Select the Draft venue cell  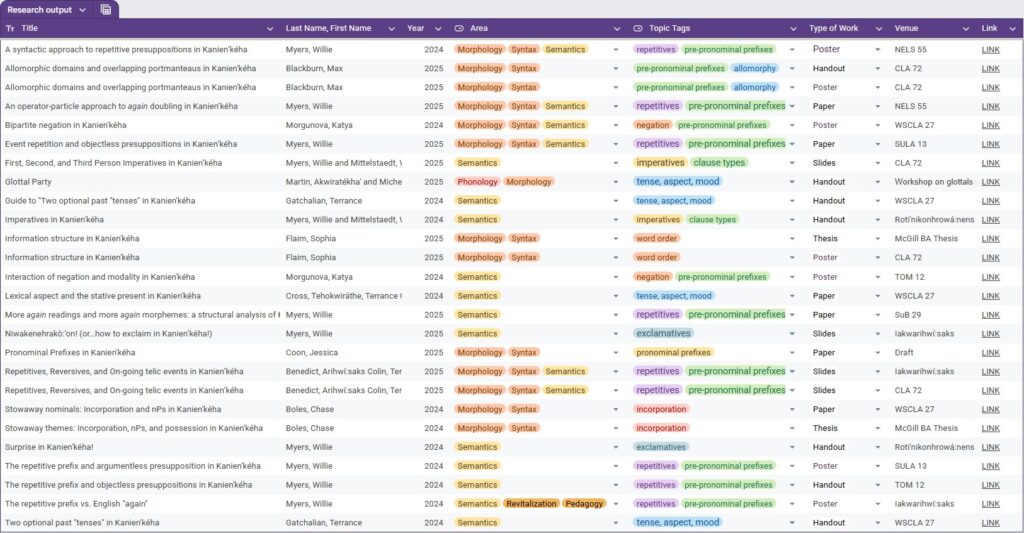pyautogui.click(x=906, y=353)
